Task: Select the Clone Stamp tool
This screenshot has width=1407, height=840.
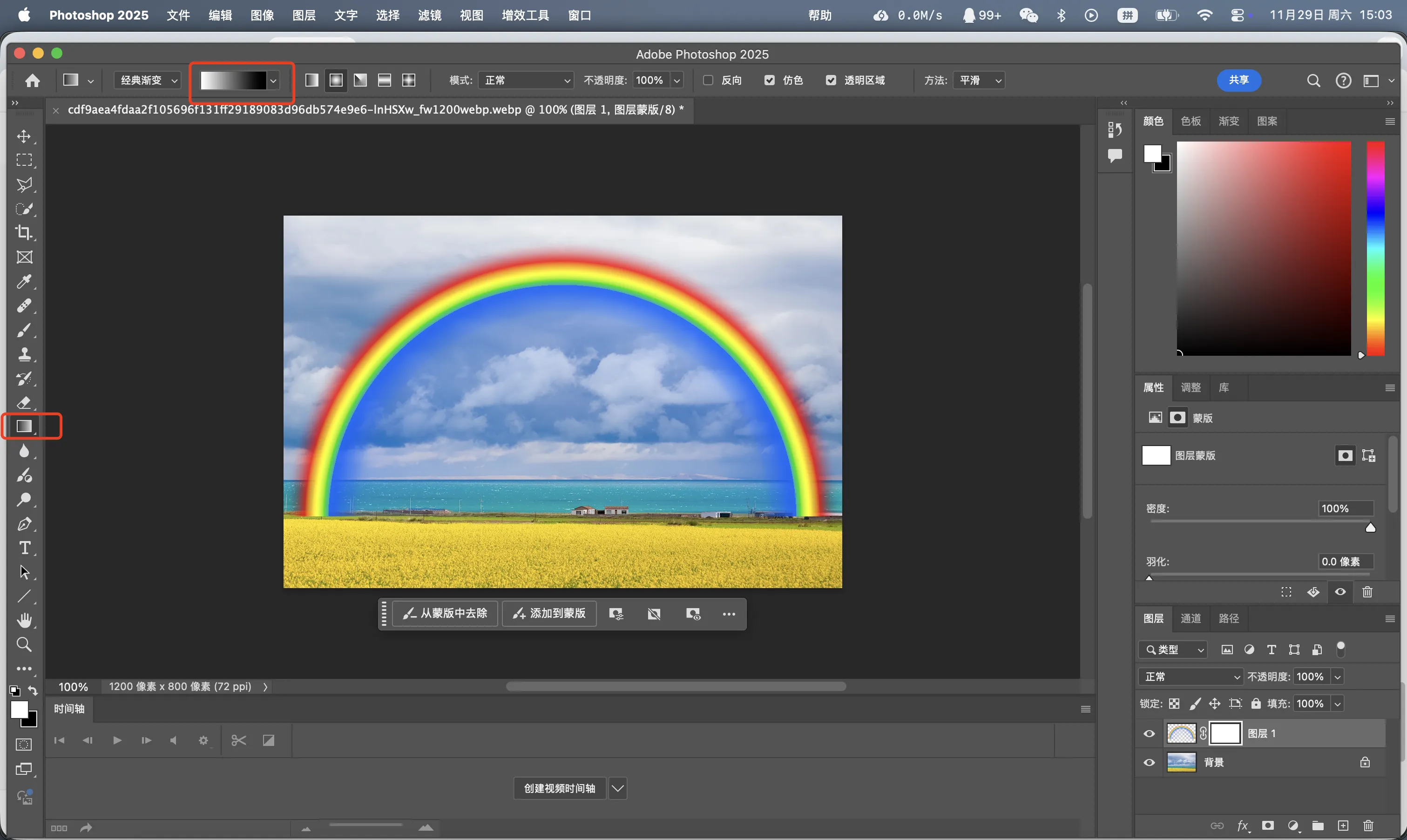Action: pos(24,354)
